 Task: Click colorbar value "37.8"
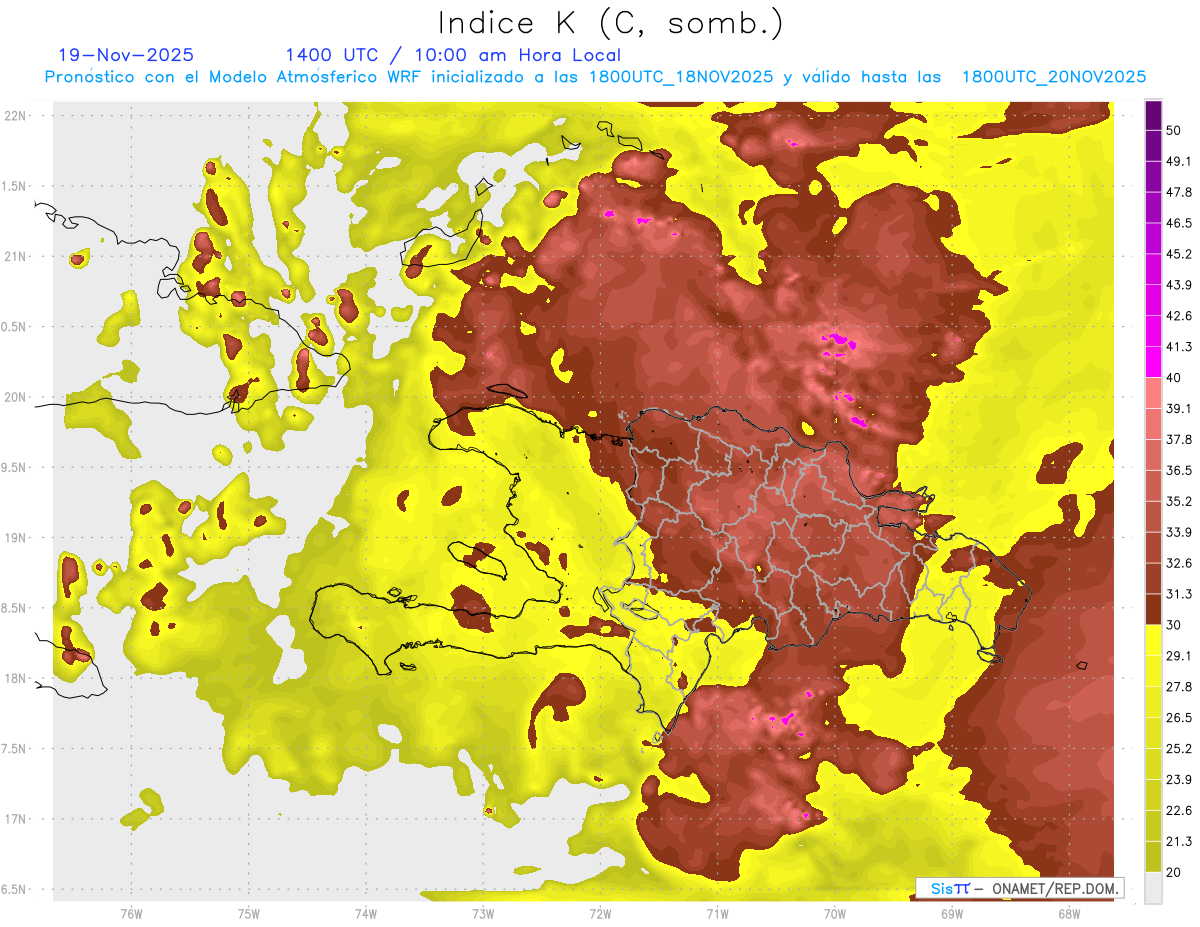tap(1179, 439)
